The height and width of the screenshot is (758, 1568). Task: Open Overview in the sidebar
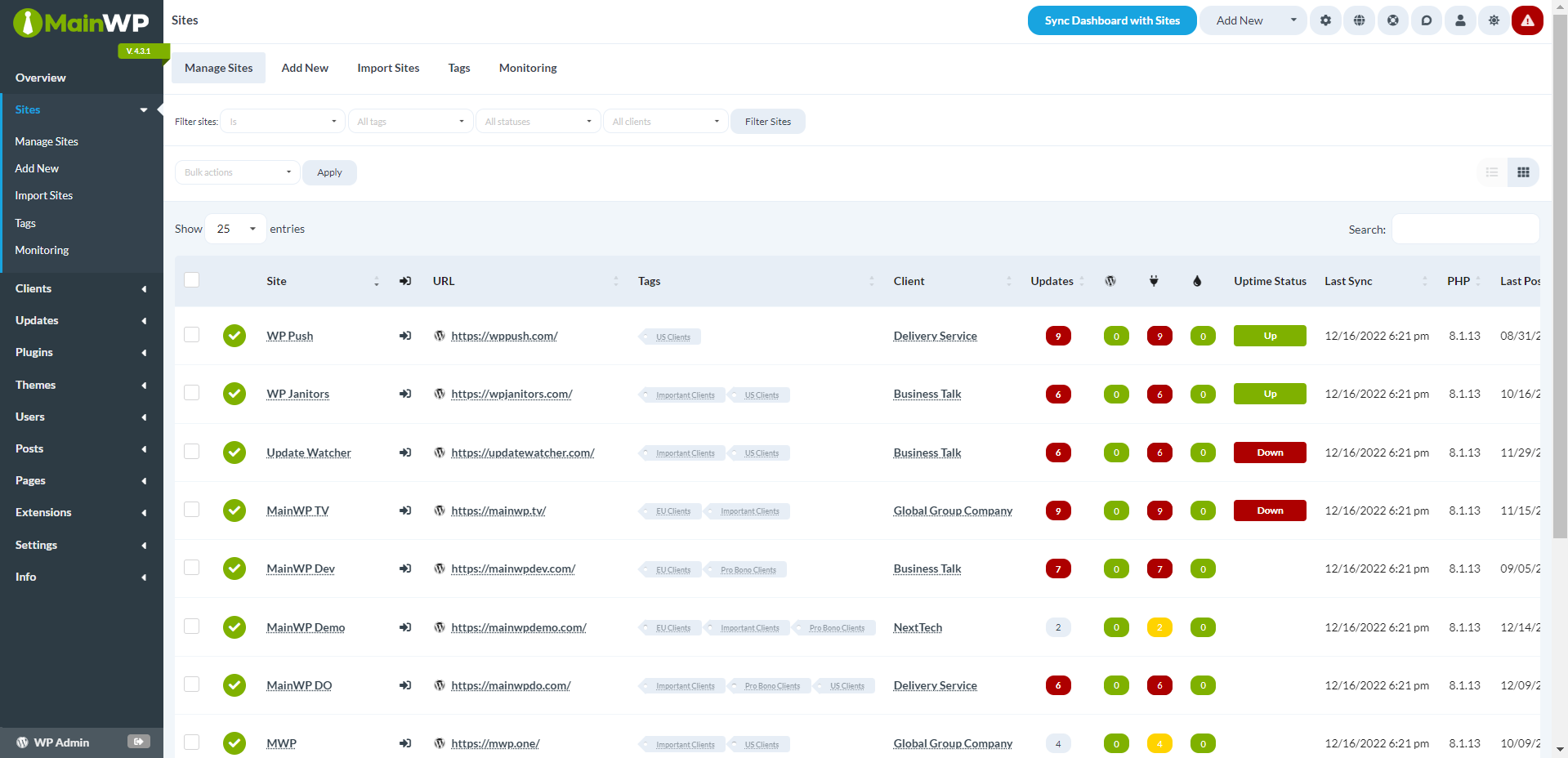(41, 78)
